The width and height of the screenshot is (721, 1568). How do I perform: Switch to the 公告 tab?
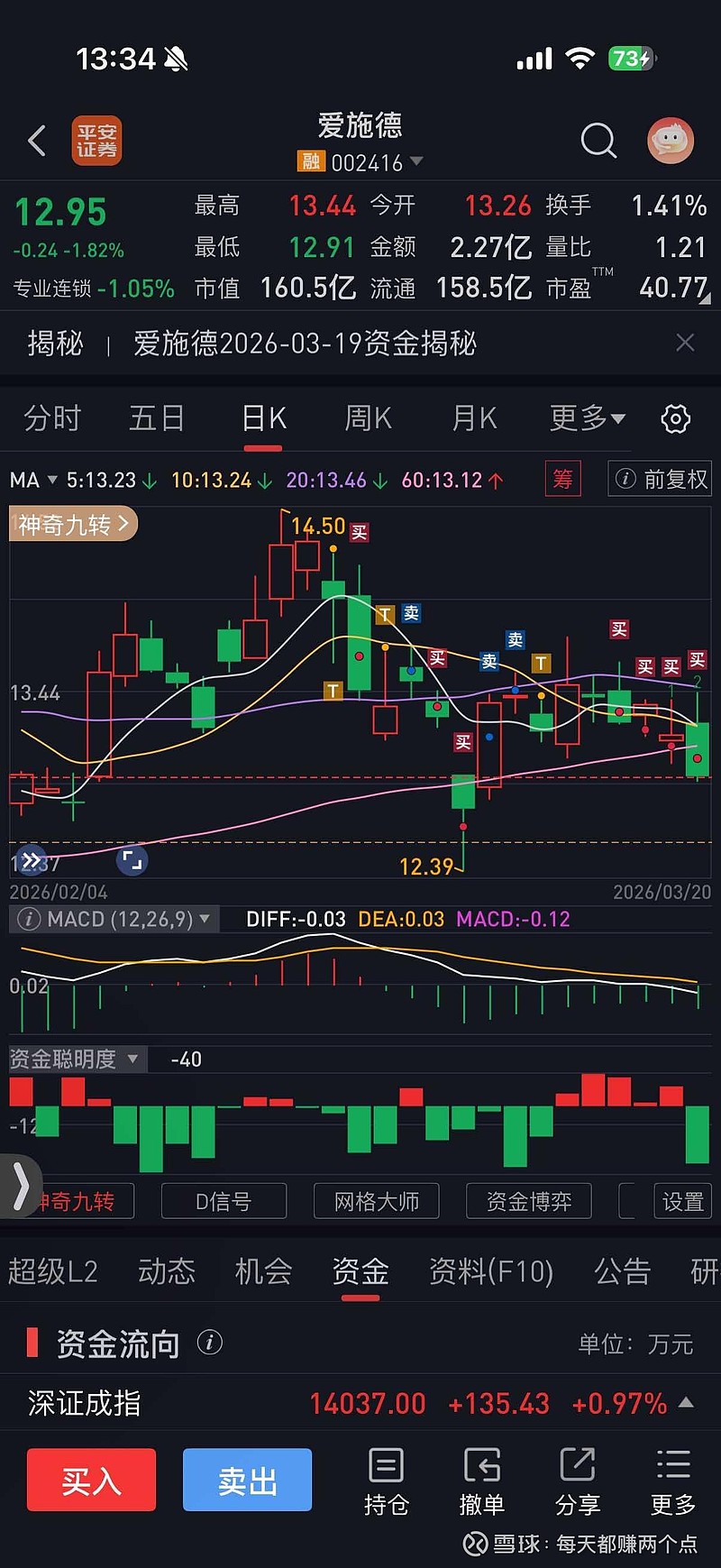pos(622,1271)
